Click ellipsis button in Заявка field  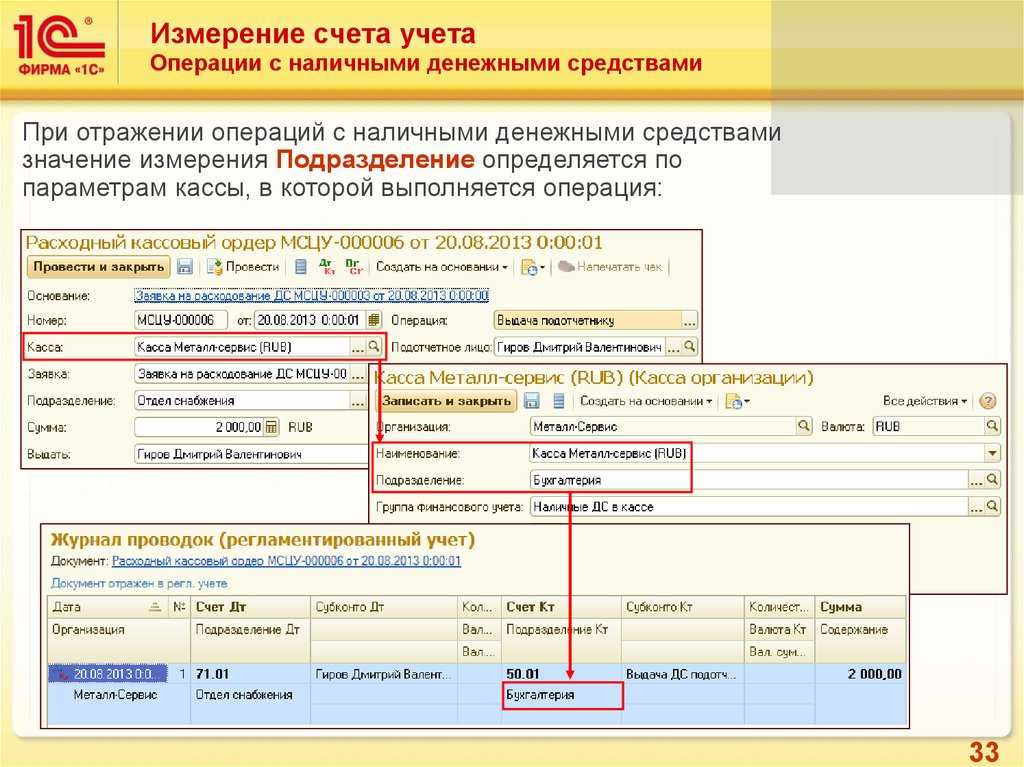pyautogui.click(x=358, y=374)
